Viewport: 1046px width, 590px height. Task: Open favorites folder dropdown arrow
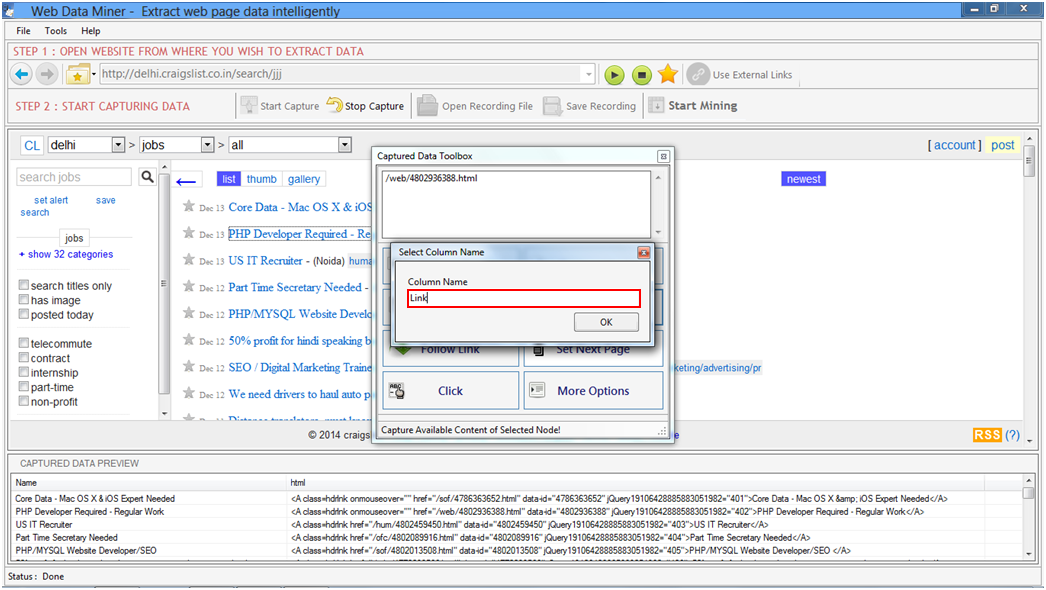coord(93,74)
